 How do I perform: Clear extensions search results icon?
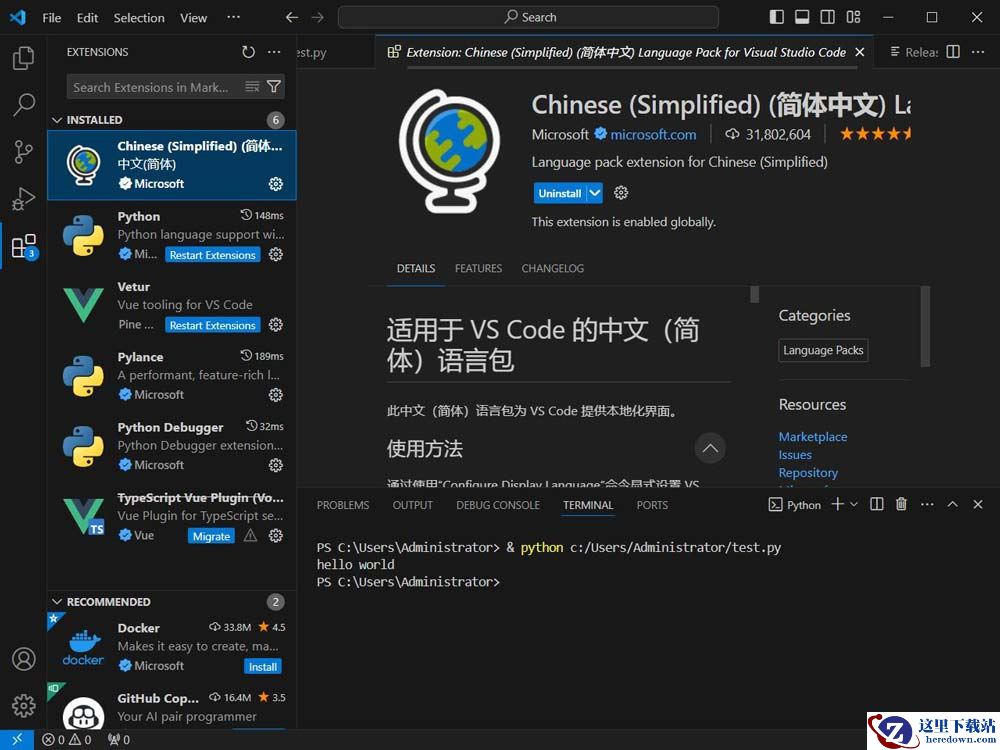click(x=253, y=87)
